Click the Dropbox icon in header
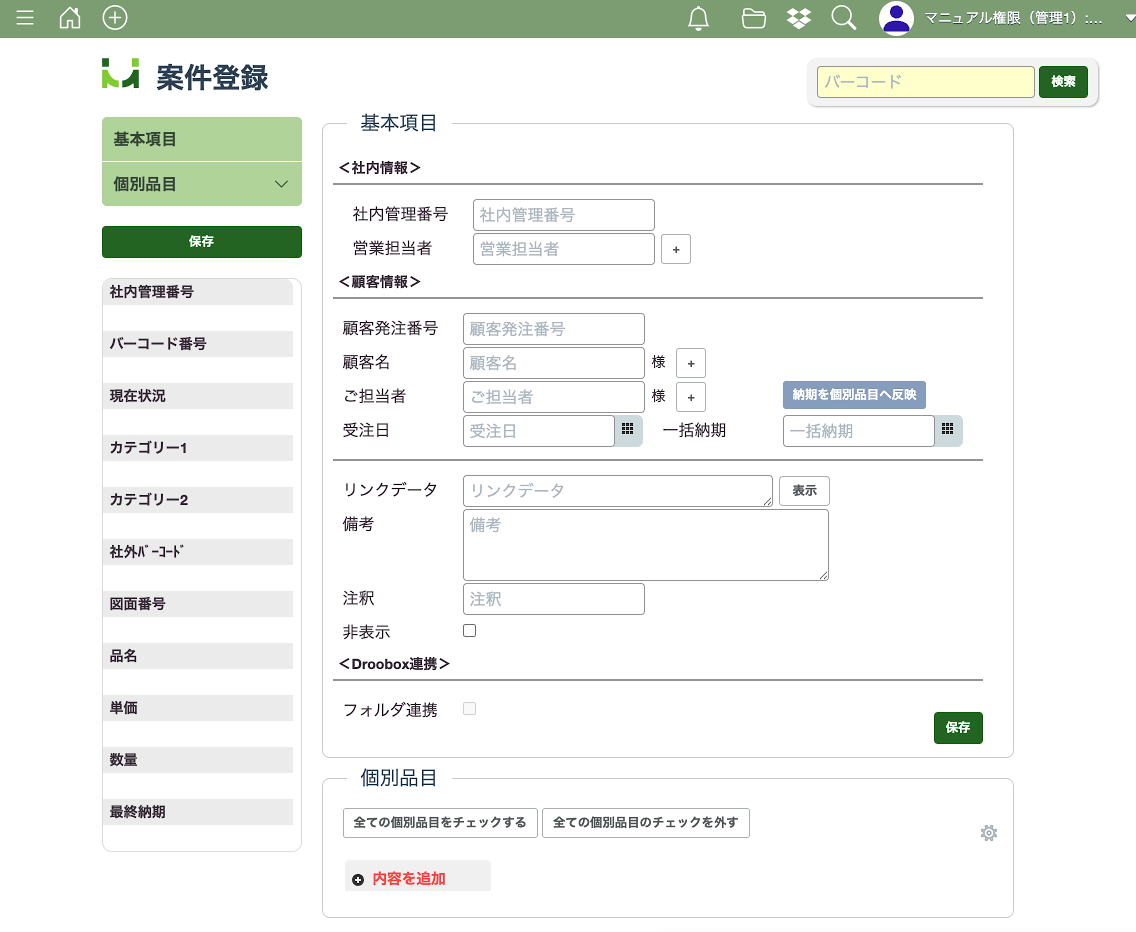This screenshot has height=932, width=1136. pos(798,18)
